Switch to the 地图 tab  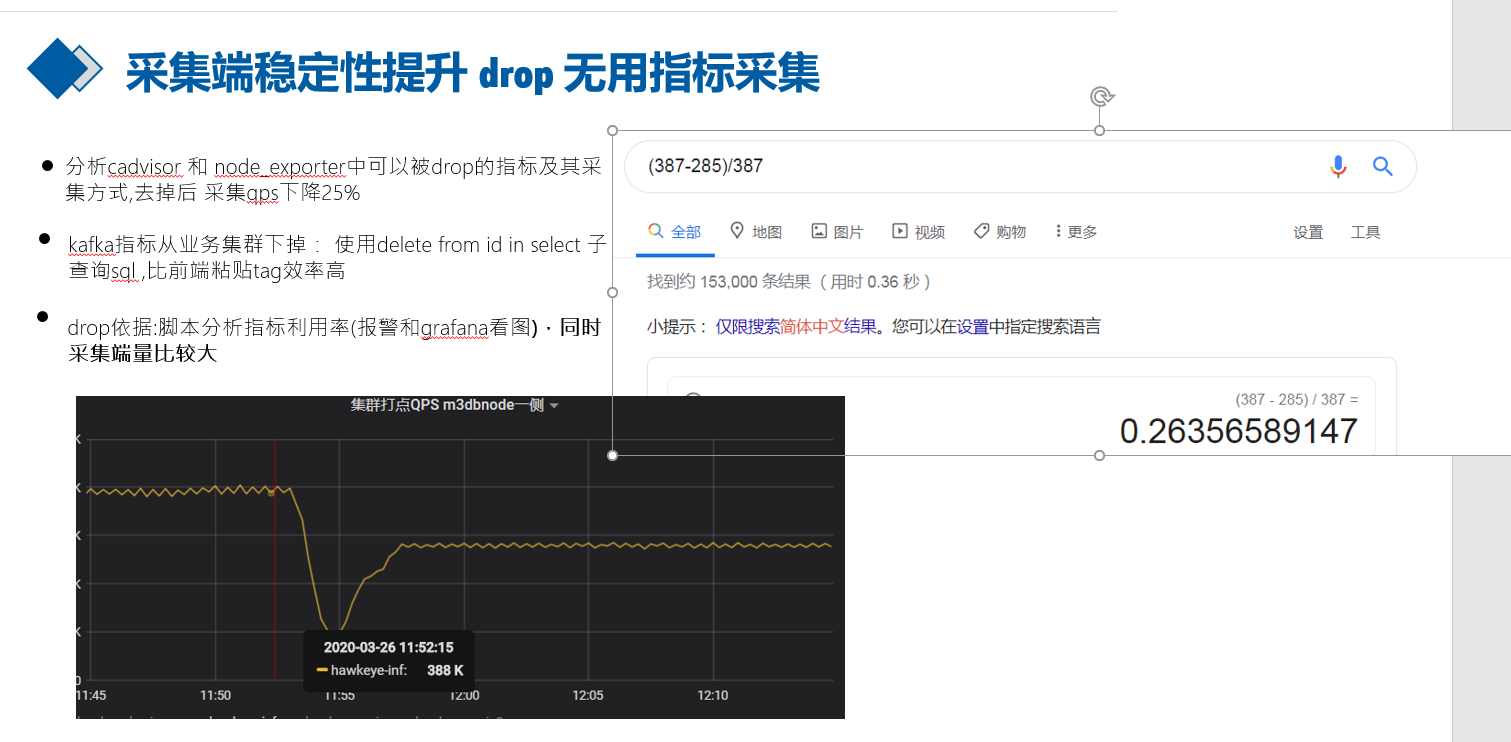click(x=756, y=232)
